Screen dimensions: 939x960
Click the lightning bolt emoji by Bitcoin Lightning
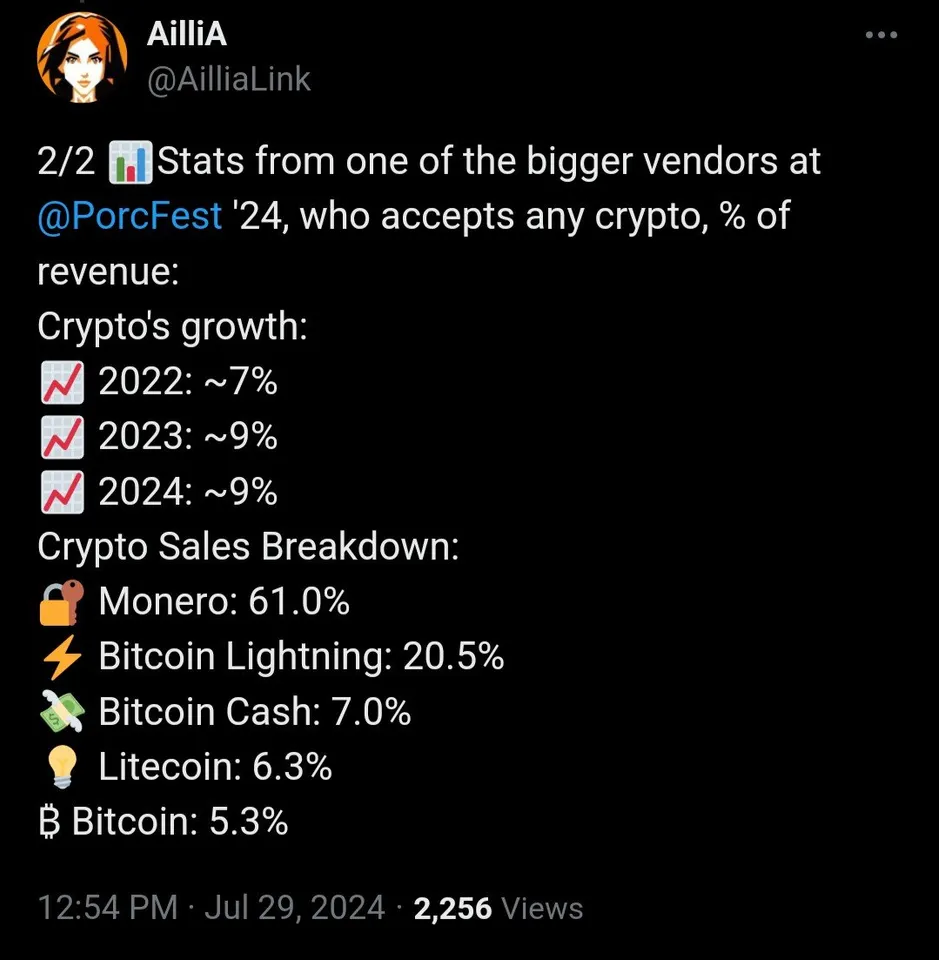(x=61, y=657)
